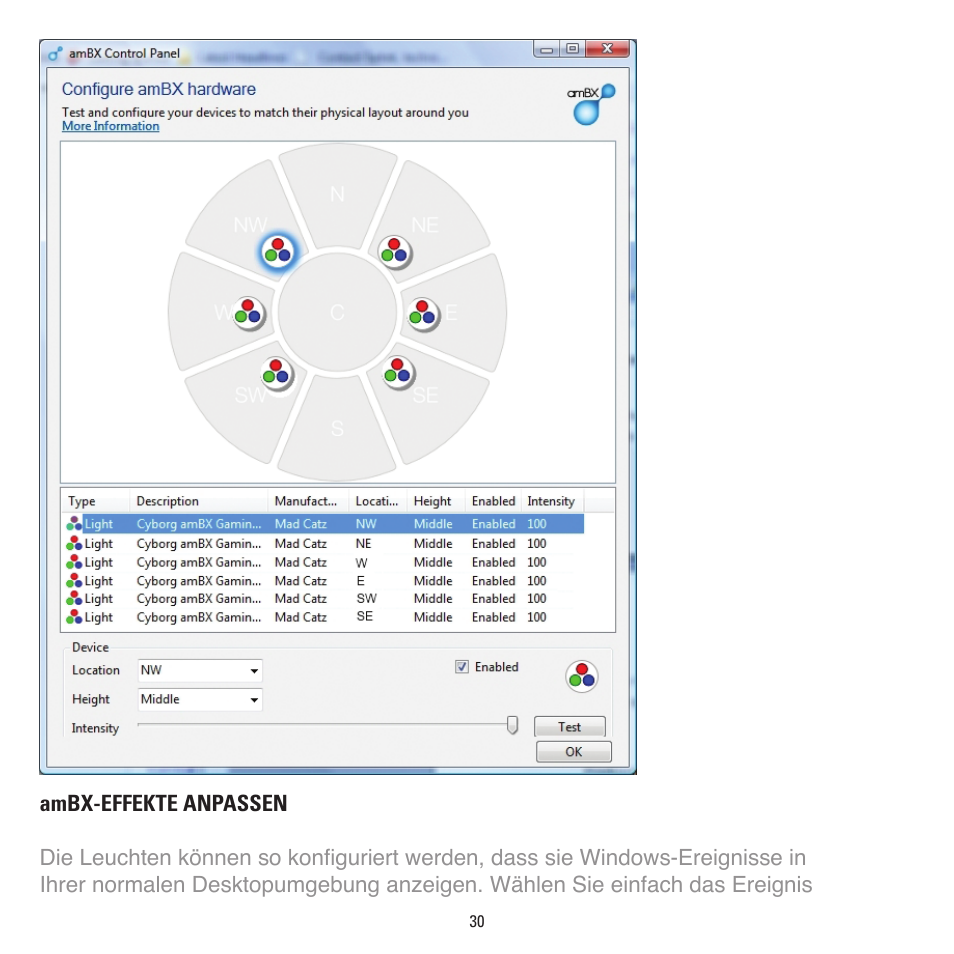Viewport: 954px width, 954px height.
Task: Confirm with the OK button
Action: [x=574, y=751]
